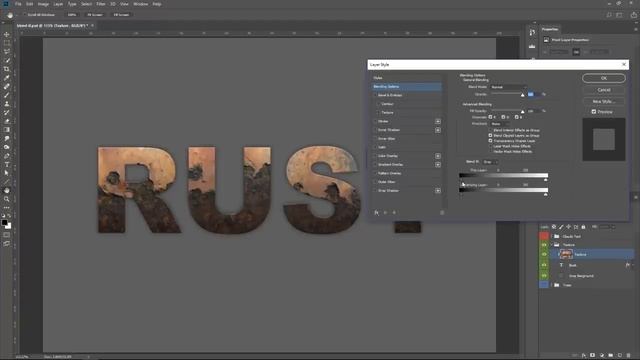Toggle Blend Interior Effects as Group
The image size is (640, 360).
(x=490, y=130)
